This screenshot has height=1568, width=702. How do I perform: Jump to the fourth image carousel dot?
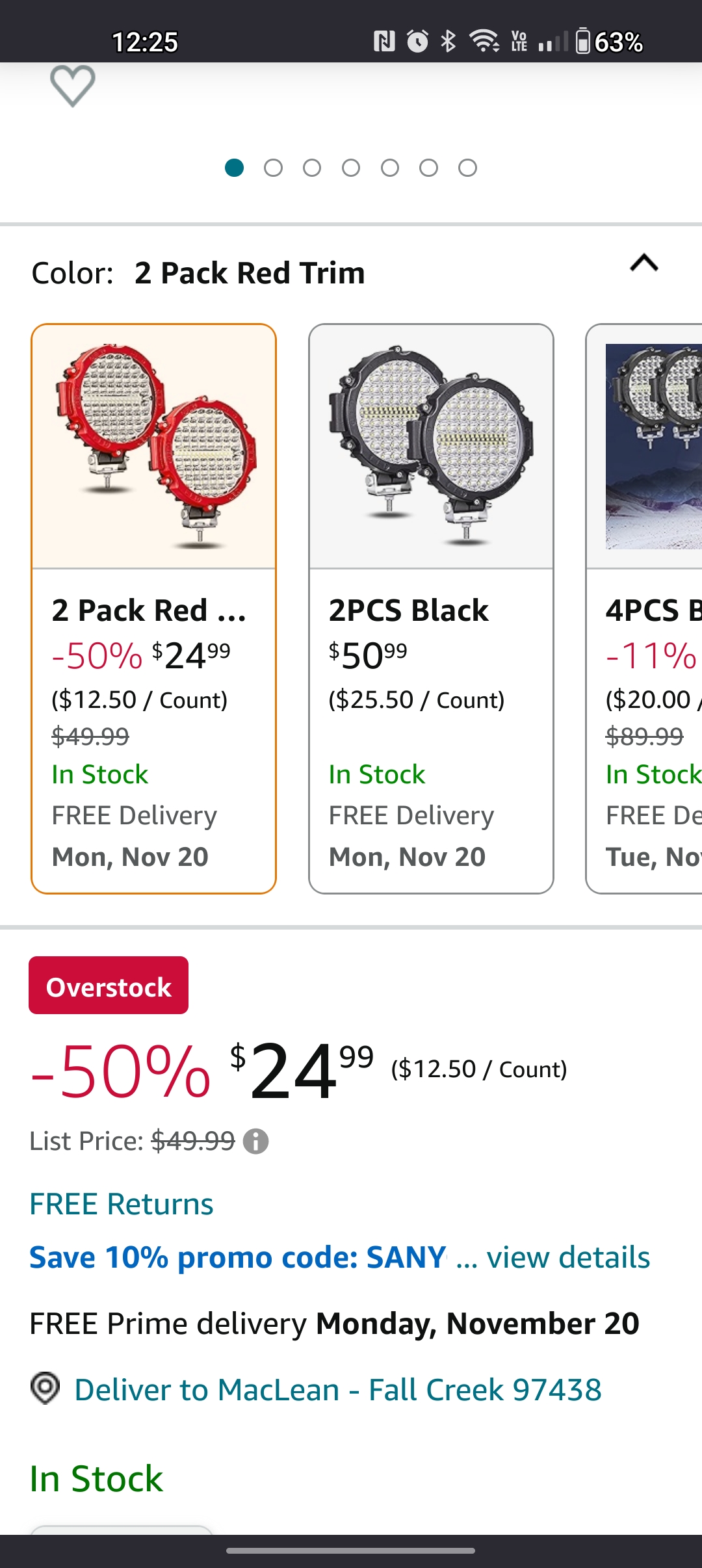point(351,168)
